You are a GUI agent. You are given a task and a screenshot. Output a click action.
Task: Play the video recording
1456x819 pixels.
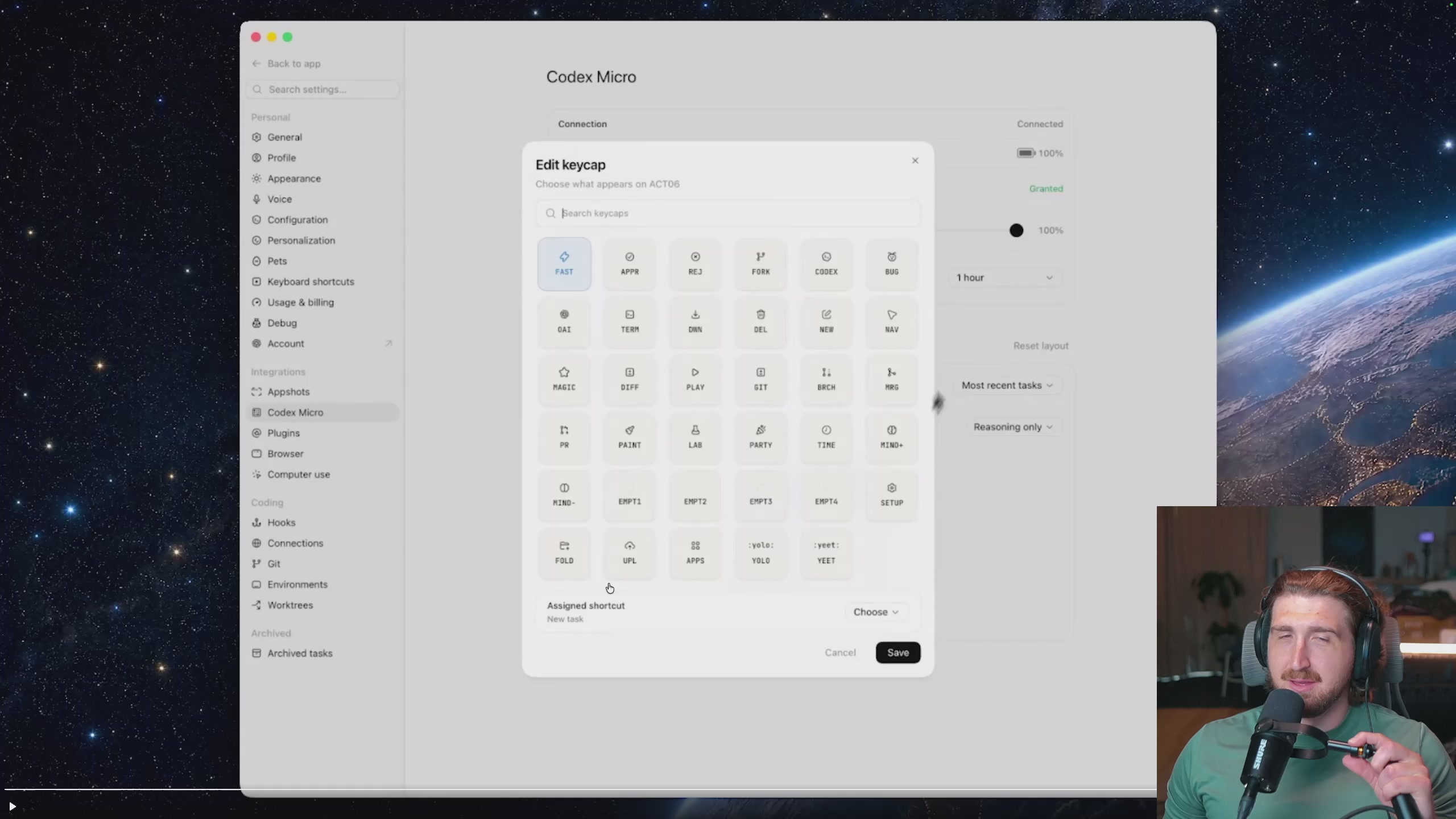coord(13,806)
